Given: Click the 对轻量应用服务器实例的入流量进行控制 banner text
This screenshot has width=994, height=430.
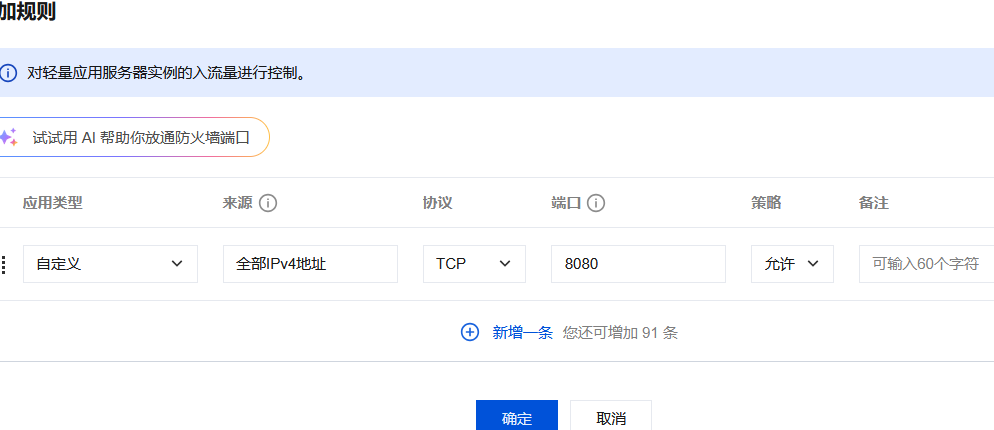Looking at the screenshot, I should point(167,73).
